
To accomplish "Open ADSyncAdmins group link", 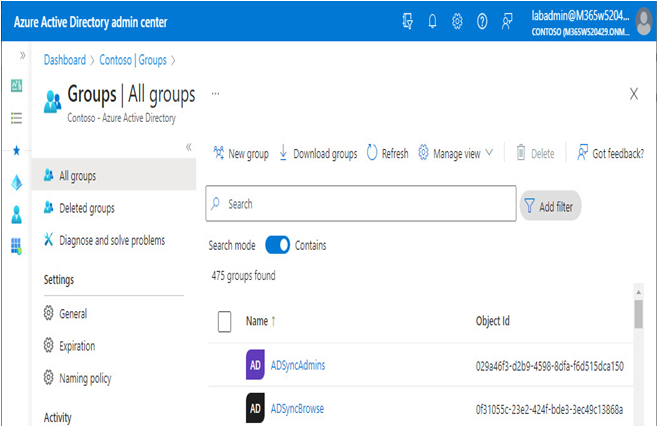I will pos(298,365).
